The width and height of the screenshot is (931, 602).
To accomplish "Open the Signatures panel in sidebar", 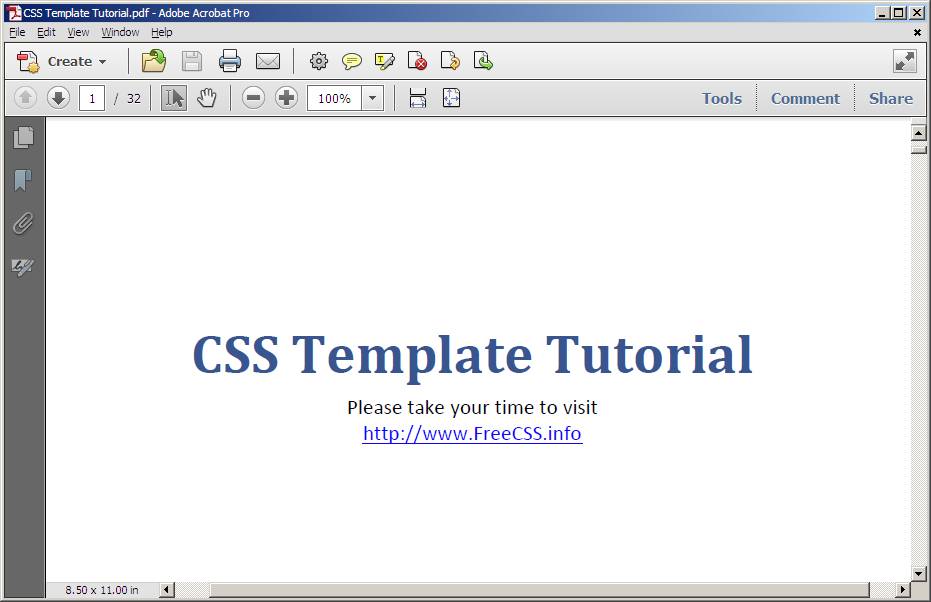I will (23, 267).
